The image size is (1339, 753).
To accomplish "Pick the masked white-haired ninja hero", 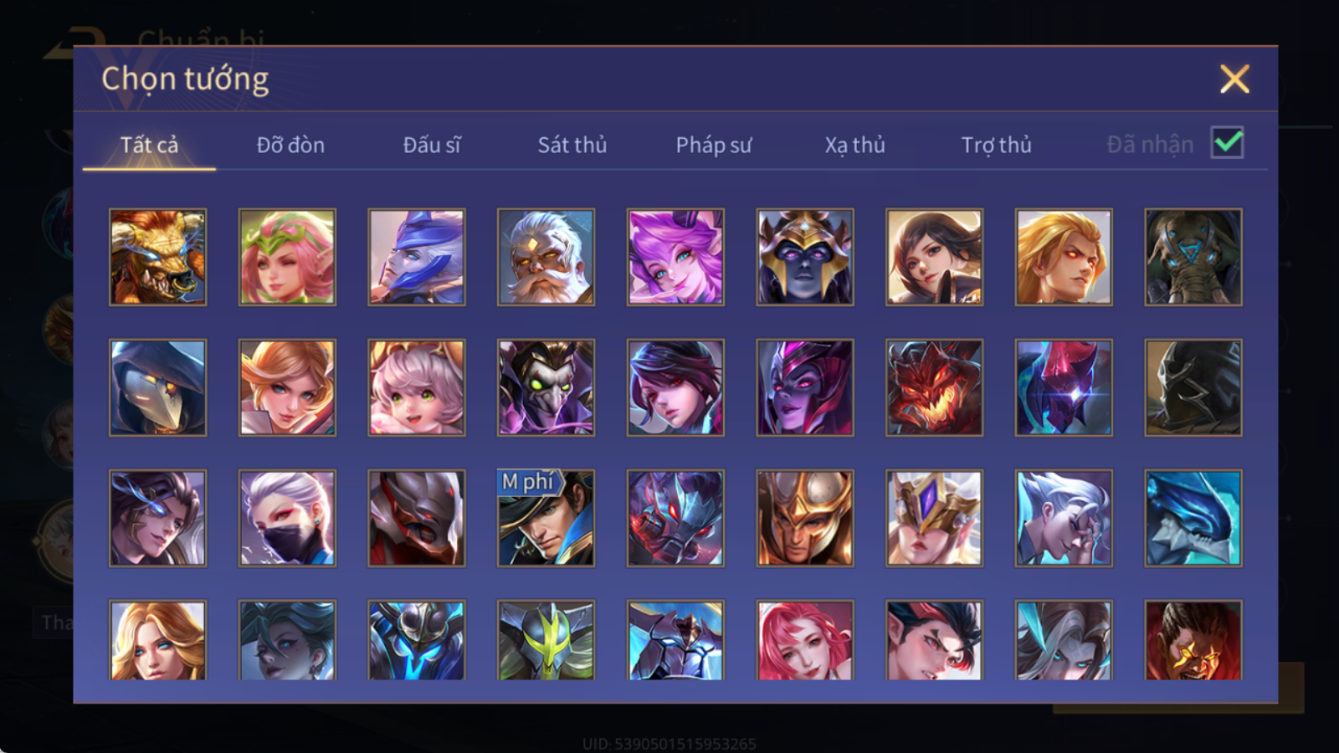I will coord(287,519).
